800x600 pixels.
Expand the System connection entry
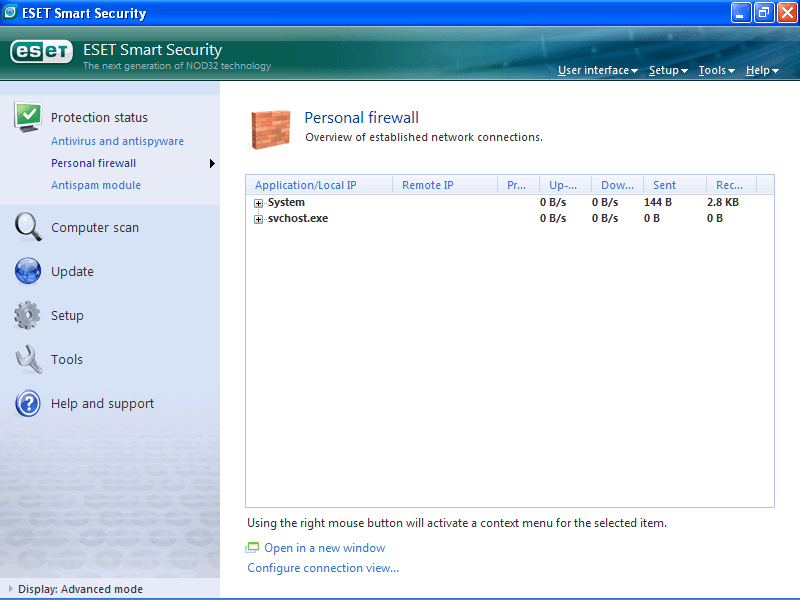click(258, 202)
